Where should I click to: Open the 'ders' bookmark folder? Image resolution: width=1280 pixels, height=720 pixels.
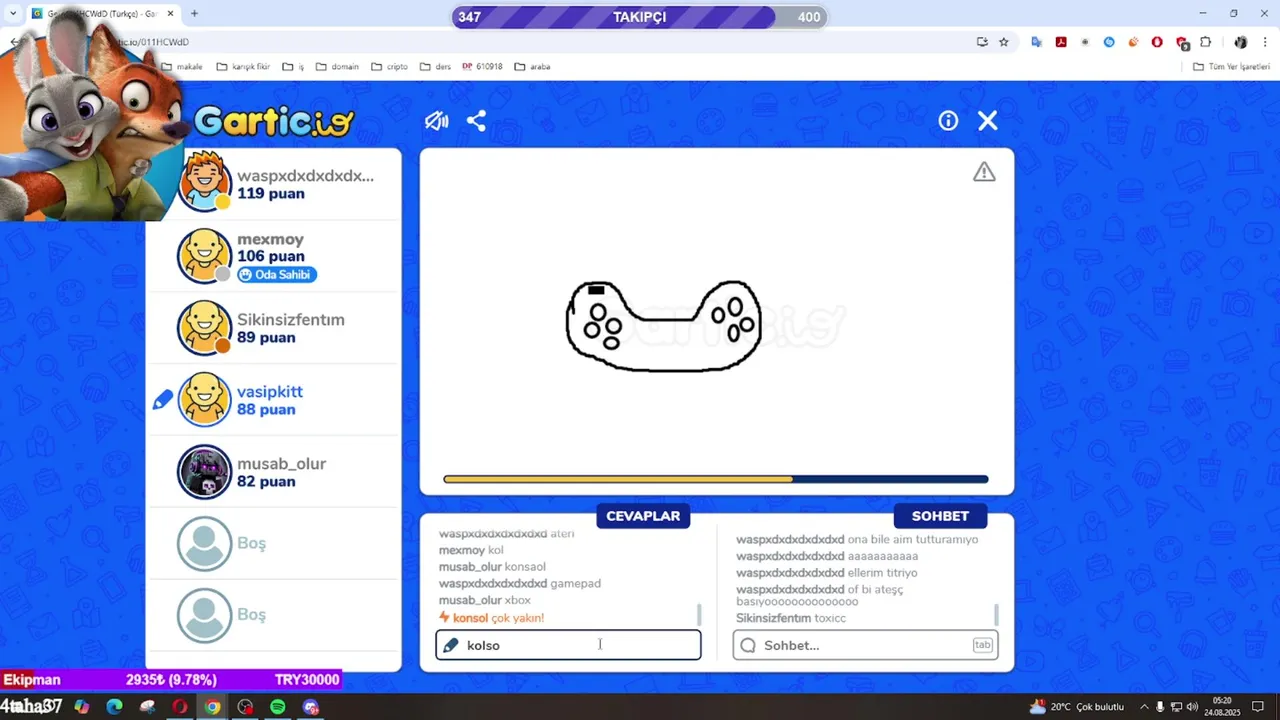point(435,67)
